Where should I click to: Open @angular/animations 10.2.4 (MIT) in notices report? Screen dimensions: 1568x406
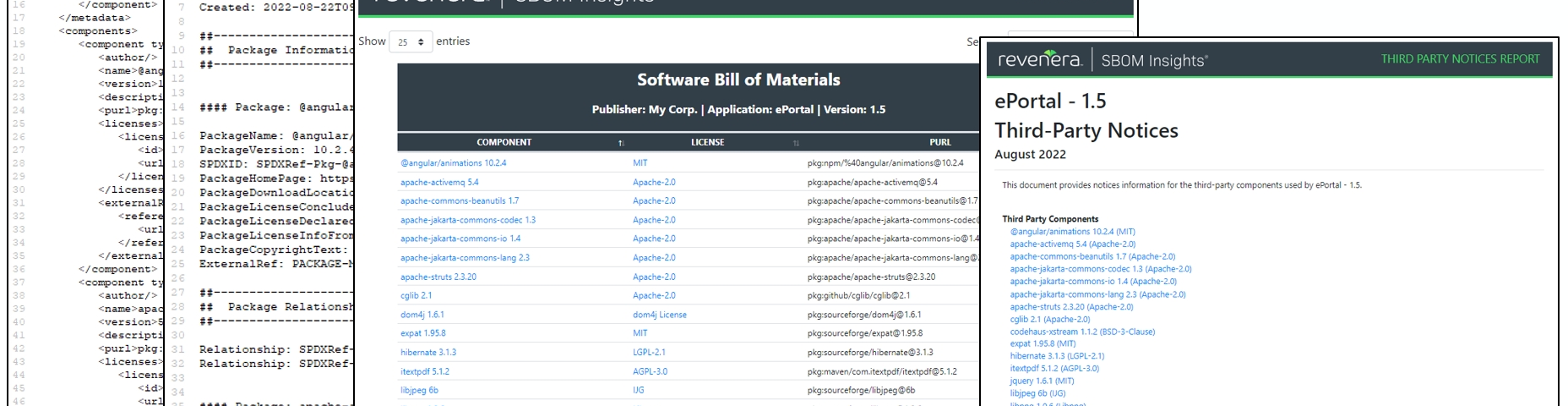[x=1073, y=232]
